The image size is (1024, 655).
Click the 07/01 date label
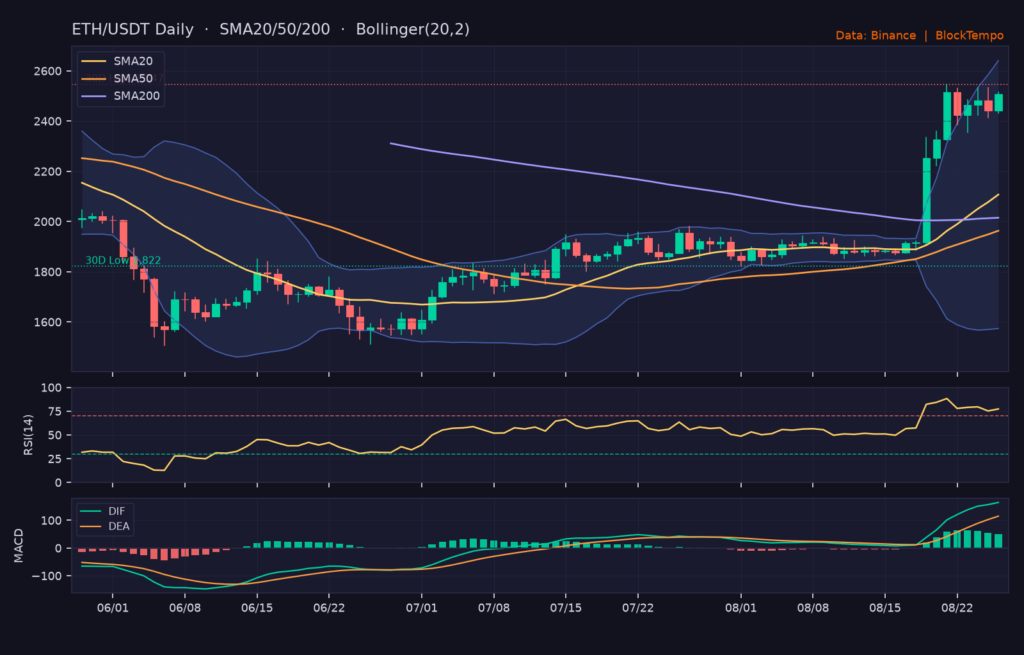(x=421, y=608)
